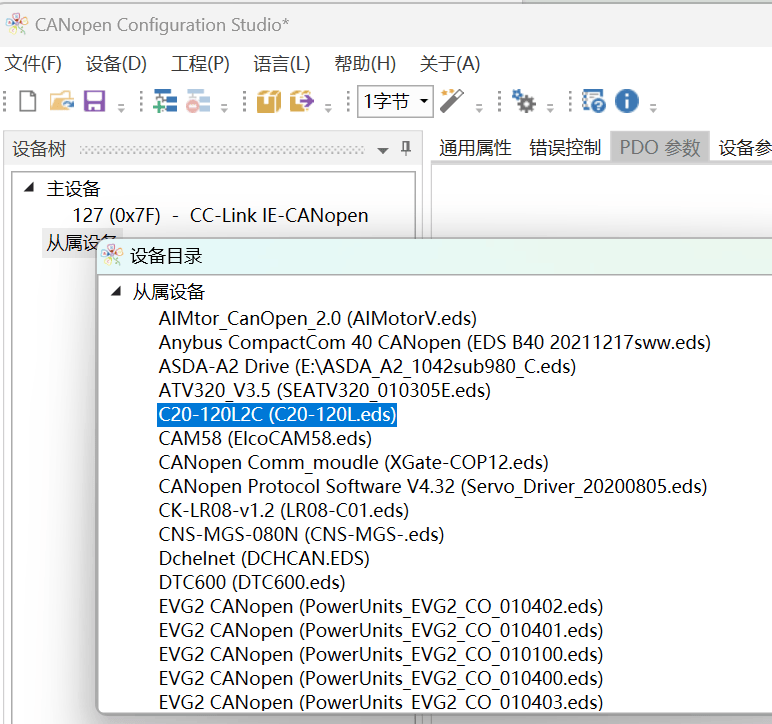Select Dchelnet (DCHCAN.EDS)
The width and height of the screenshot is (772, 724).
click(x=264, y=559)
